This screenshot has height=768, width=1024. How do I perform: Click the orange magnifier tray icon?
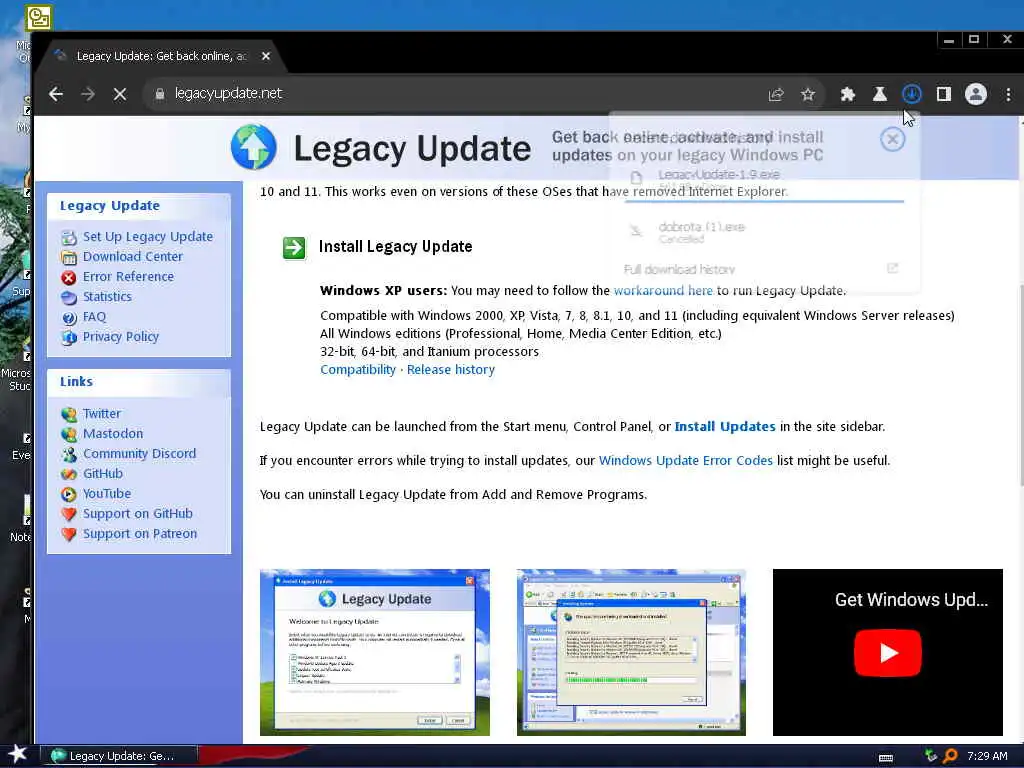950,756
